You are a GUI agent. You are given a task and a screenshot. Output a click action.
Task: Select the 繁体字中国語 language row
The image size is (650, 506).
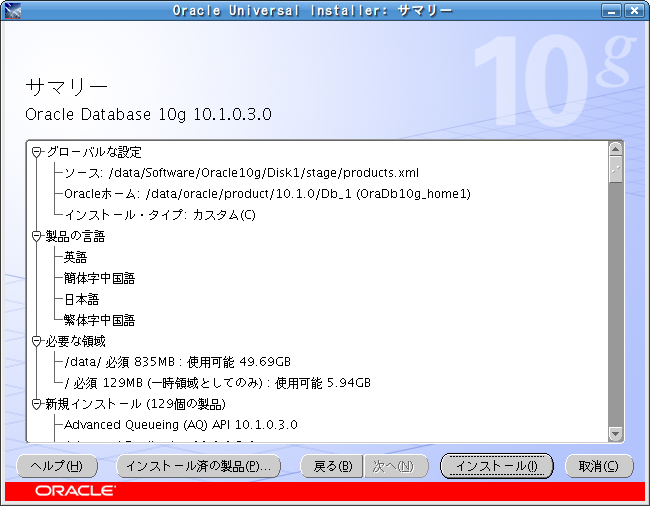[99, 320]
